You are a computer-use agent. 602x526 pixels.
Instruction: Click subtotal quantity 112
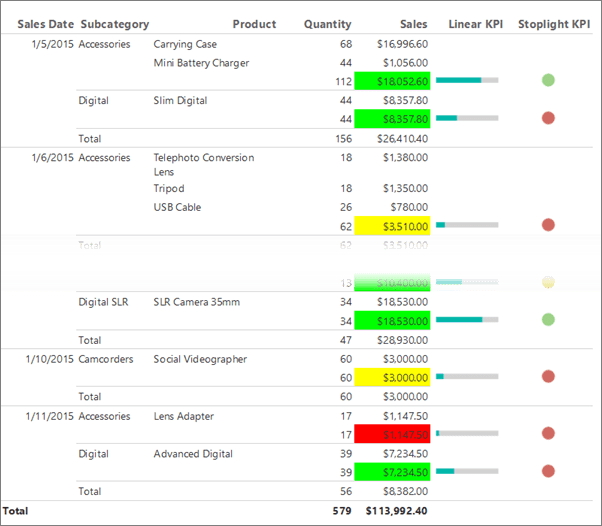(x=344, y=81)
